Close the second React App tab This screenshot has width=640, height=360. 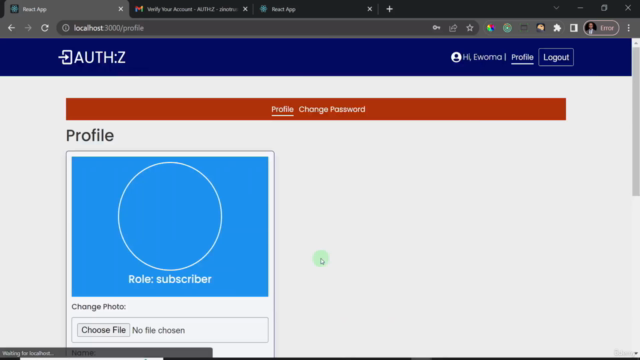(x=369, y=9)
